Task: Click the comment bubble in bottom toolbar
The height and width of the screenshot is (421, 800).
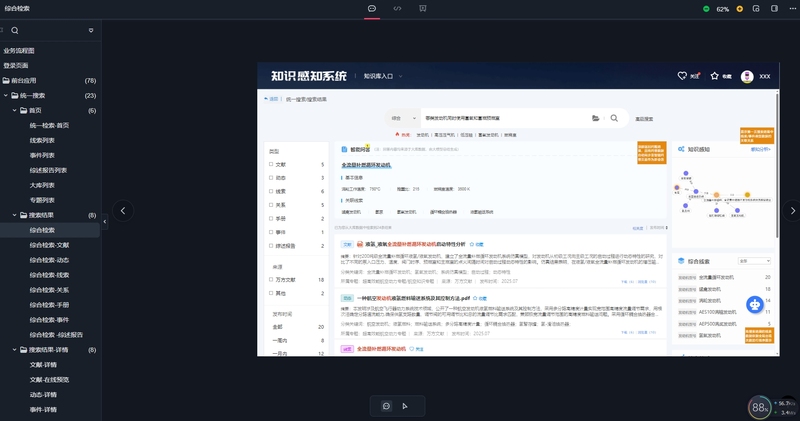Action: point(386,406)
